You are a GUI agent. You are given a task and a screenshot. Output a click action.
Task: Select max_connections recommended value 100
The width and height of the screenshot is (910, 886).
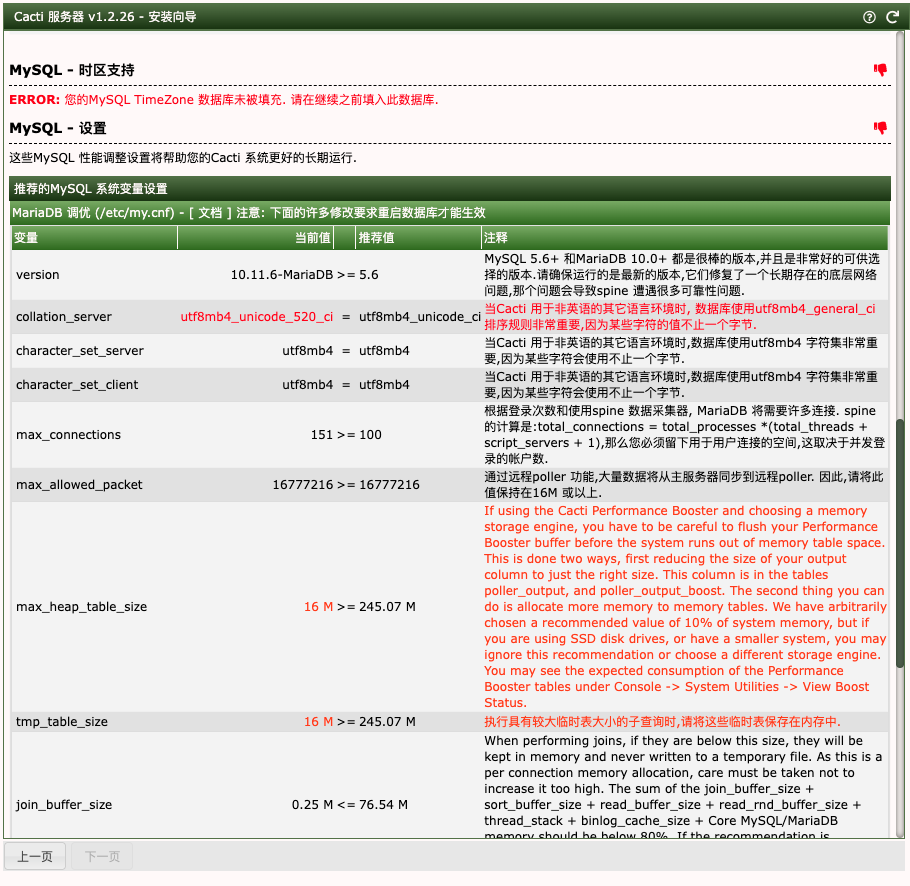pyautogui.click(x=370, y=435)
